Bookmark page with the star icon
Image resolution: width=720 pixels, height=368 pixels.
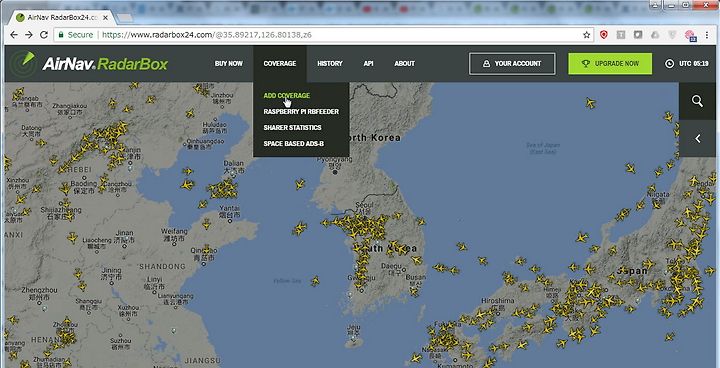coord(587,35)
